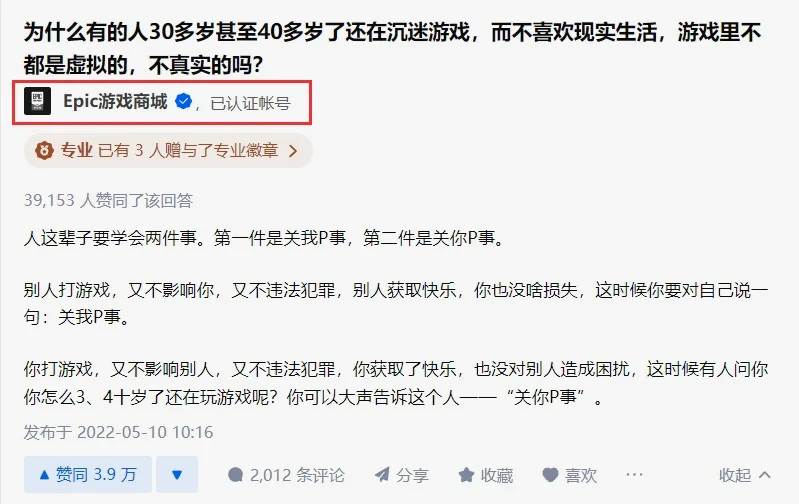Open the 2,012 条评论 comments text
Viewport: 799px width, 504px height.
point(297,475)
